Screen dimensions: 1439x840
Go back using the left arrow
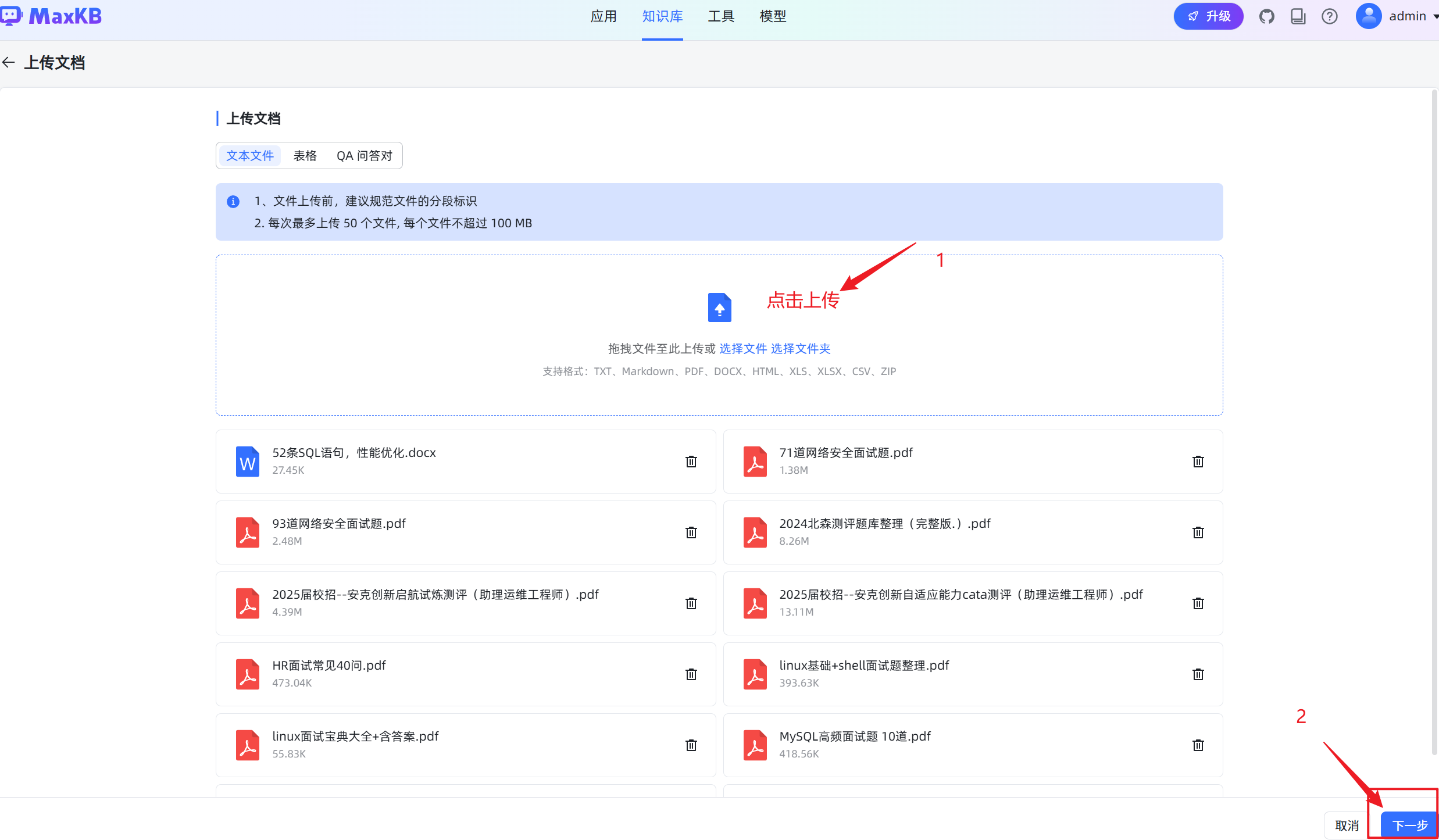click(9, 62)
